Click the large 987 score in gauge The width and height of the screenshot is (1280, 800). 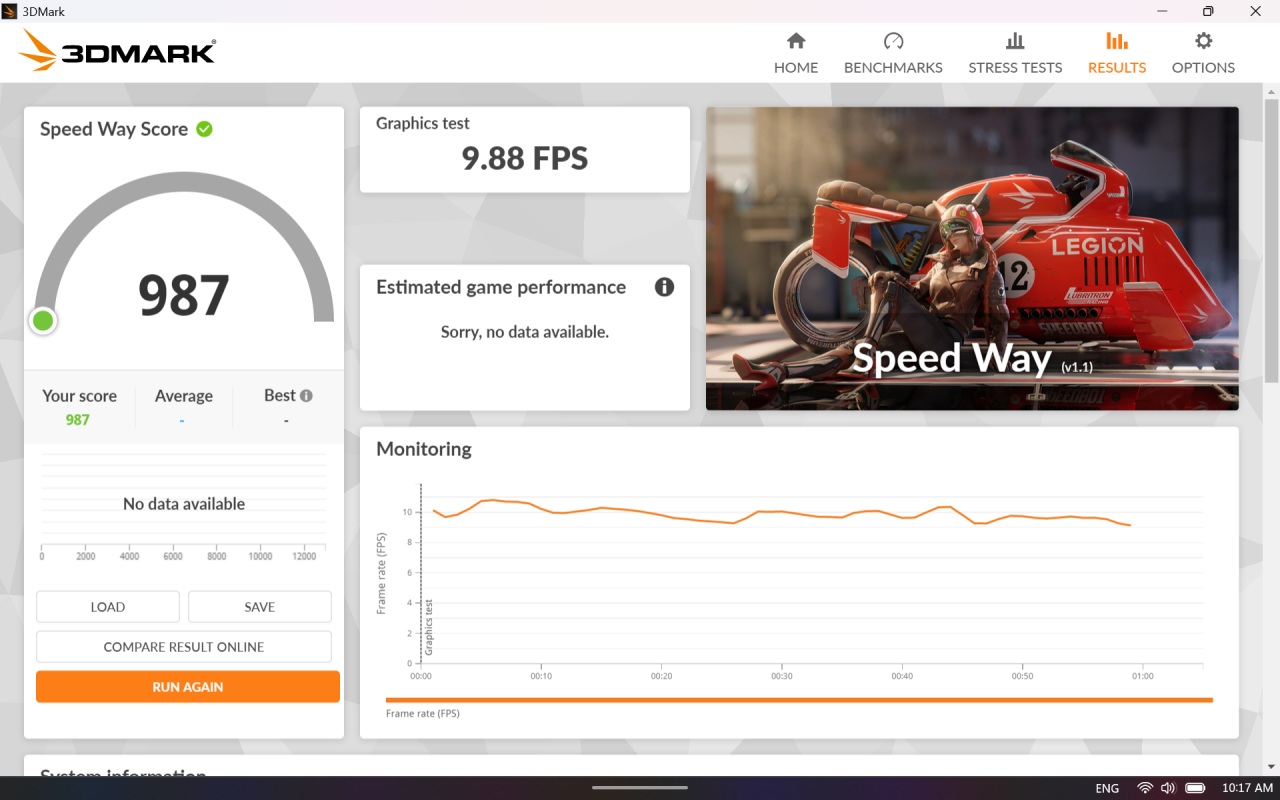(x=184, y=295)
